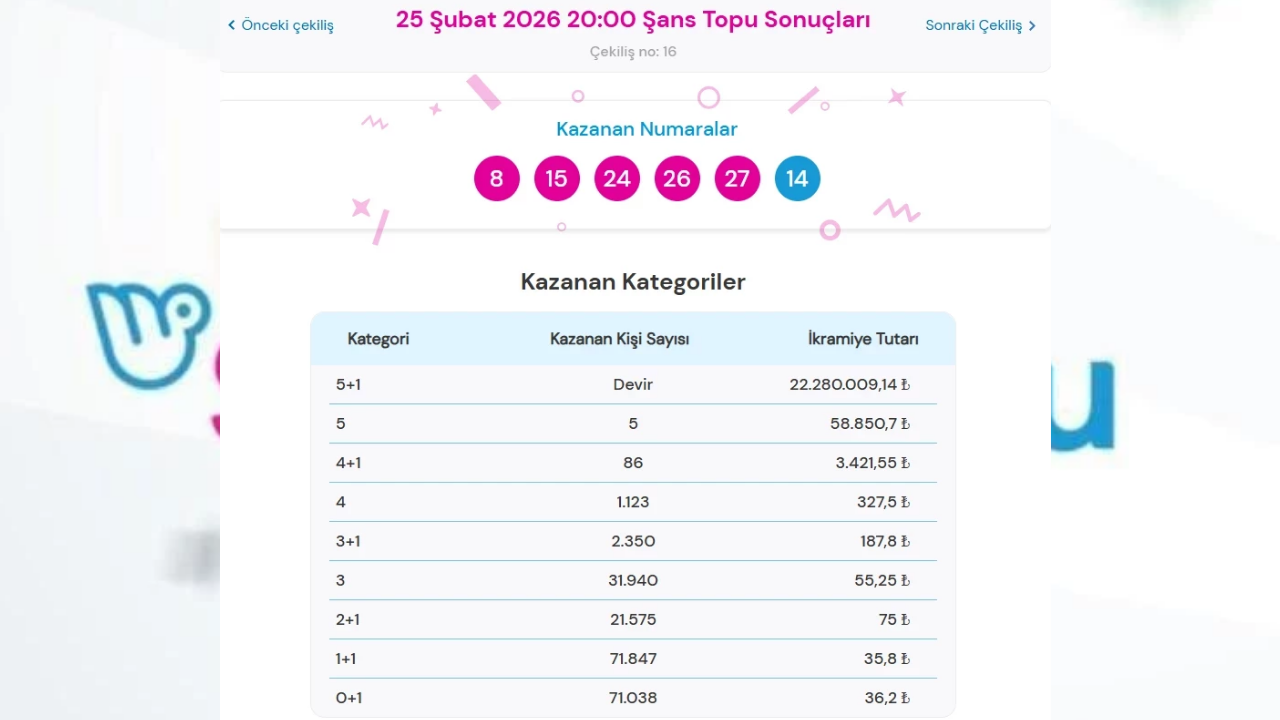The image size is (1280, 720).
Task: Select the winning number ball 8
Action: click(x=496, y=178)
